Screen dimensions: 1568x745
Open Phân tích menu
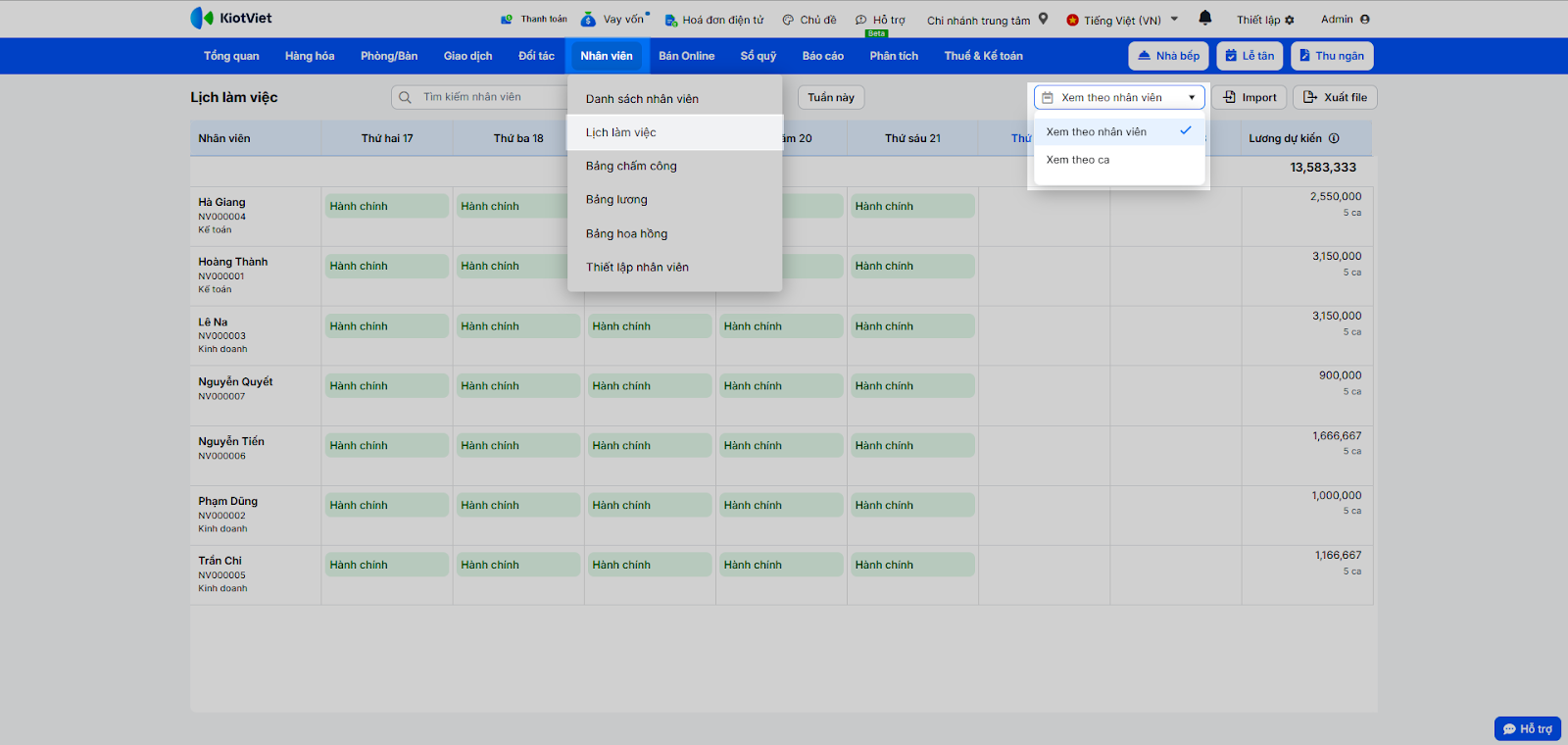894,56
